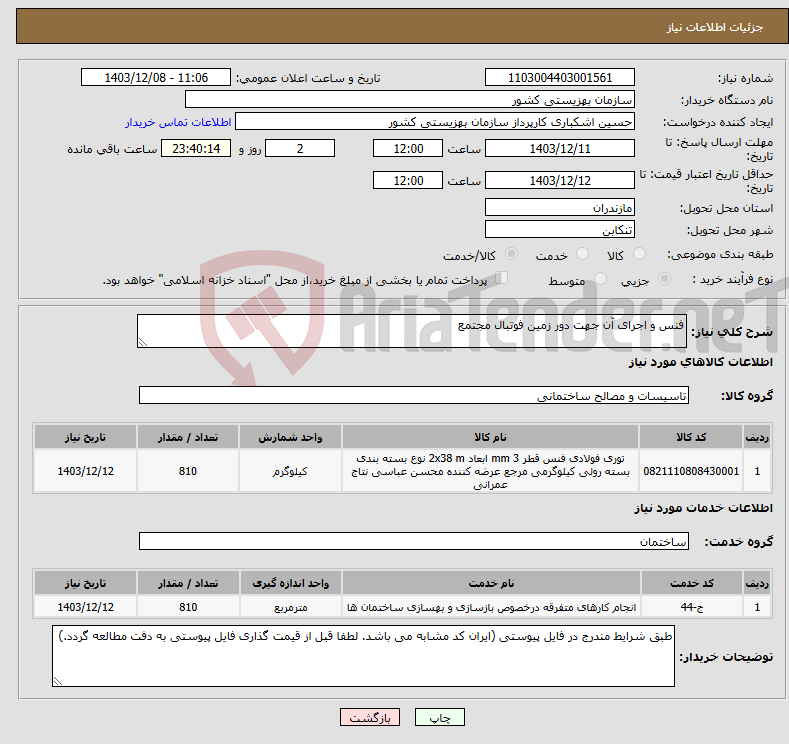Screen dimensions: 789x744
Task: Click the اطلاعات کالاهای مورد نیاز heading
Action: (700, 362)
